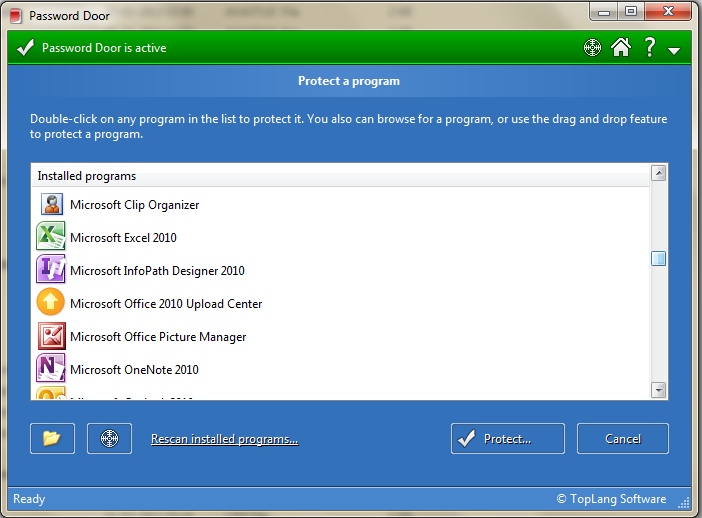
Task: Click the Protect... button
Action: point(508,438)
